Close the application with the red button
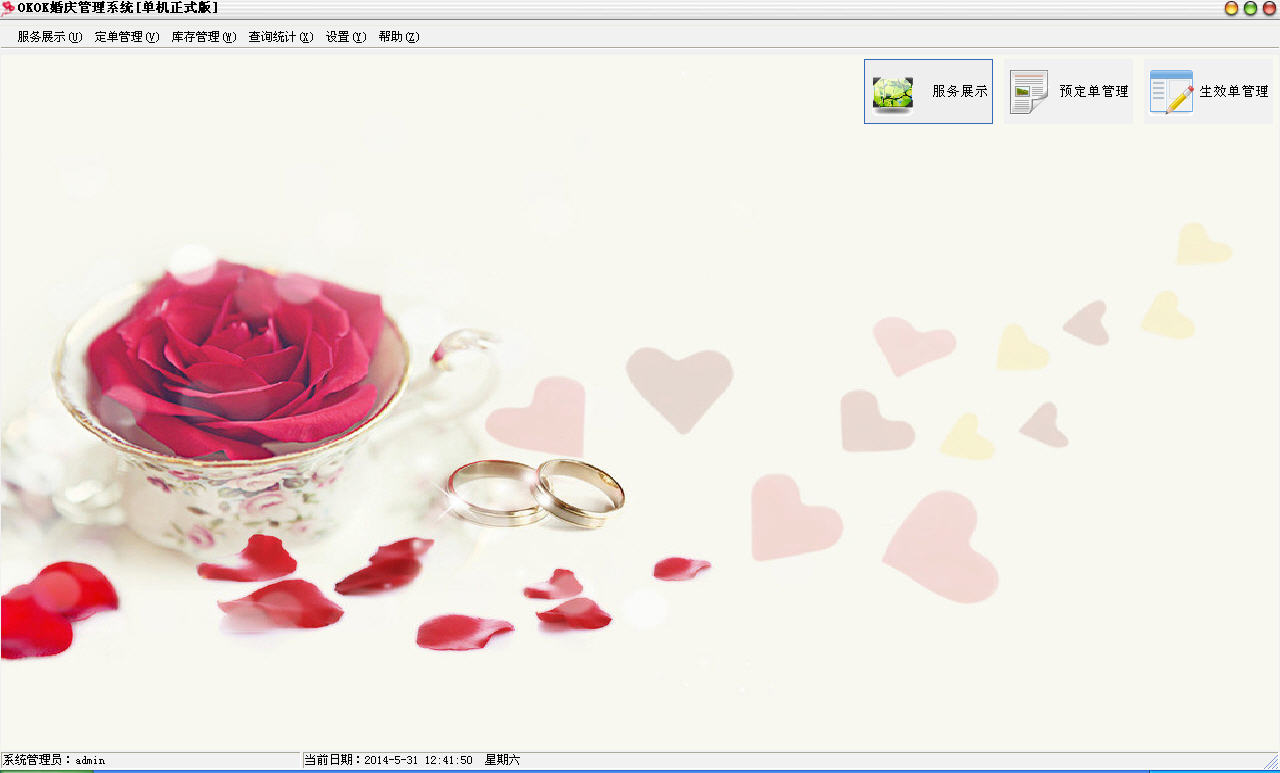 (x=1268, y=8)
